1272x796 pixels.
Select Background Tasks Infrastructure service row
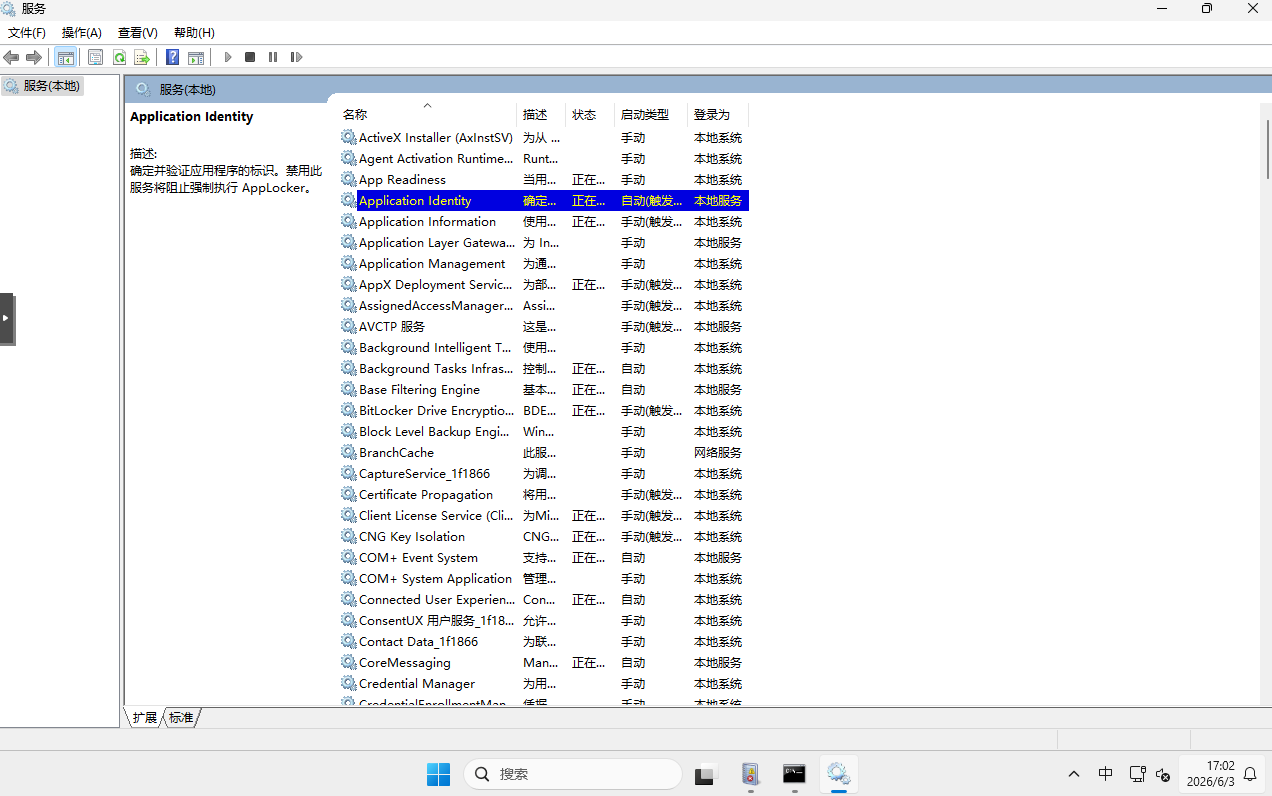[544, 368]
